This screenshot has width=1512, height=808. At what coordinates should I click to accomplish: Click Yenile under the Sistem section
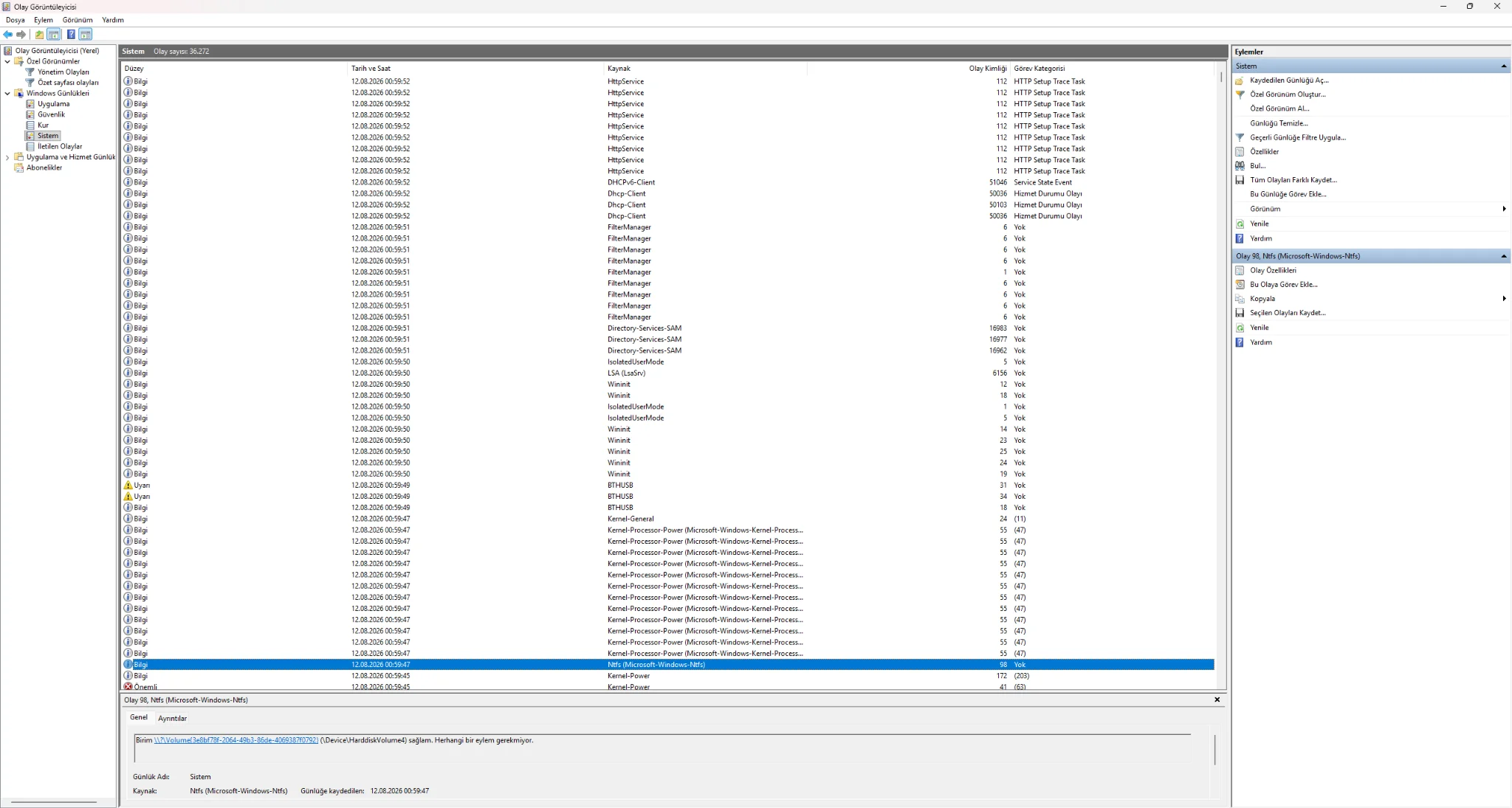(x=1260, y=224)
